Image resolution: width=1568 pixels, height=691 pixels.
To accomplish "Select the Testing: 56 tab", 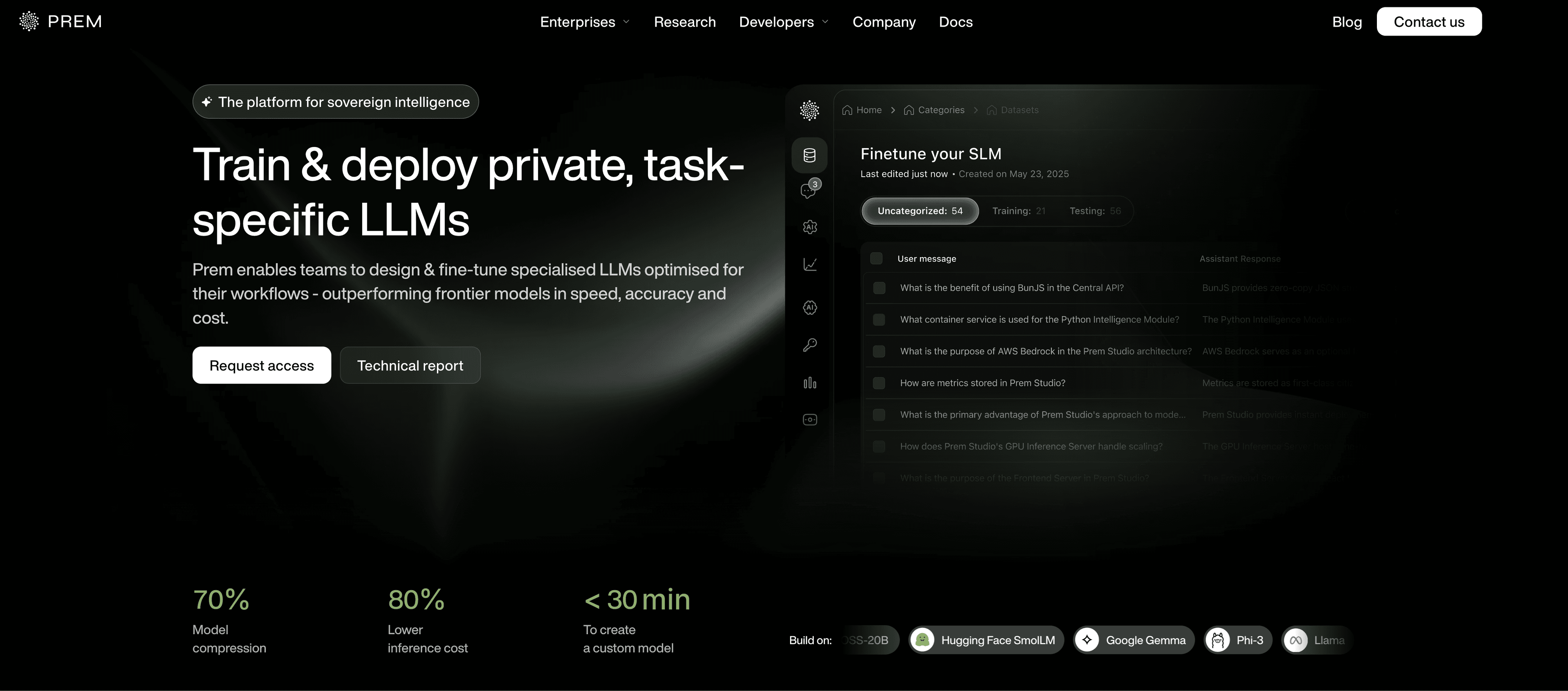I will coord(1095,211).
